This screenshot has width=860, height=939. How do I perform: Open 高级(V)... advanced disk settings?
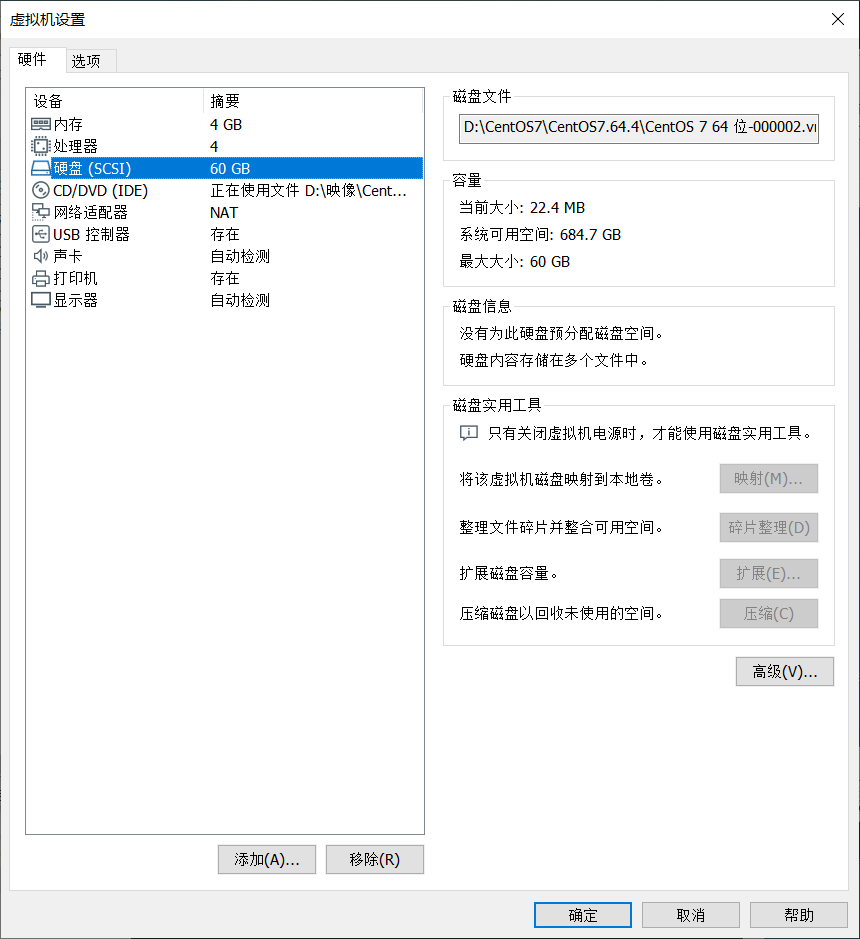pyautogui.click(x=785, y=671)
